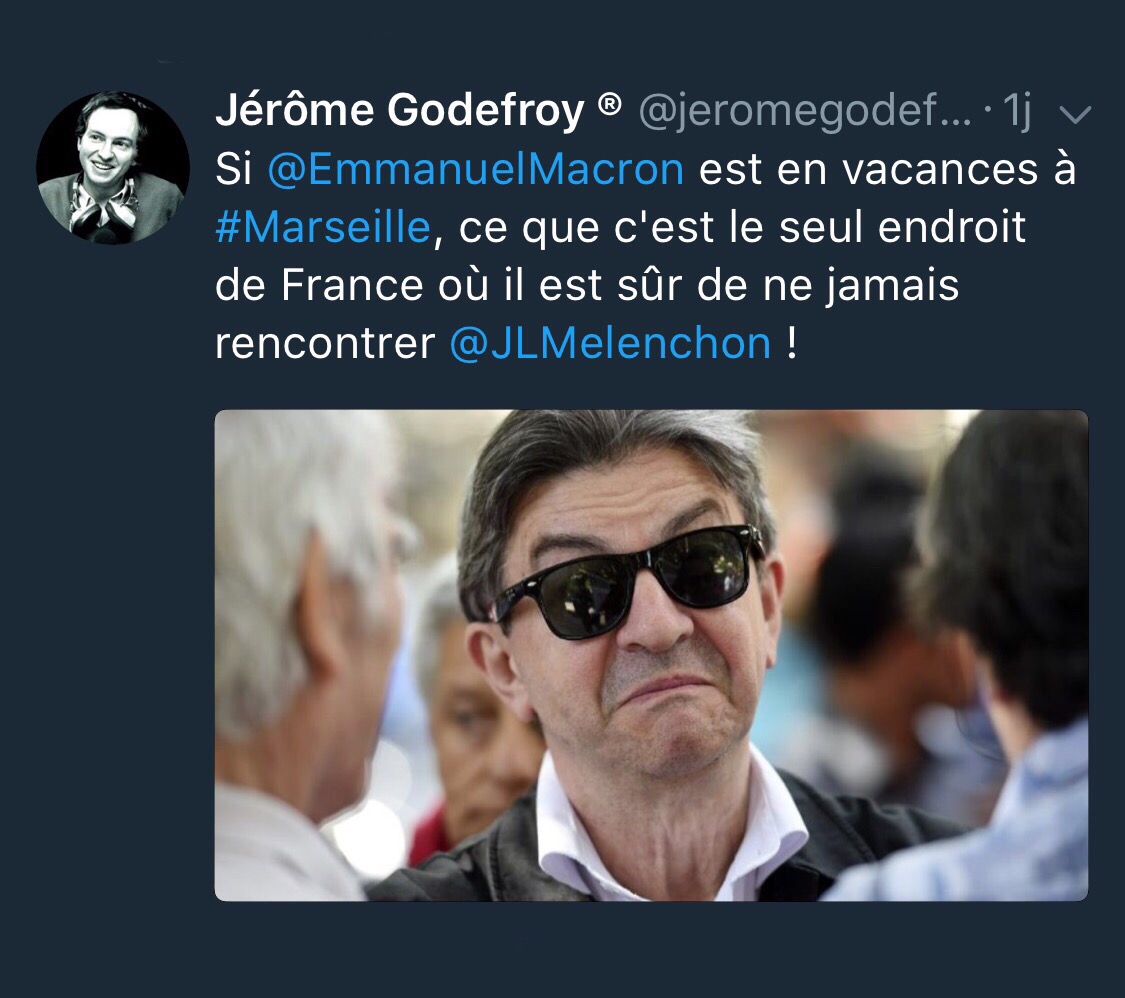Open the @JLMelenchon mention
Screen dimensions: 1125x998
610,343
